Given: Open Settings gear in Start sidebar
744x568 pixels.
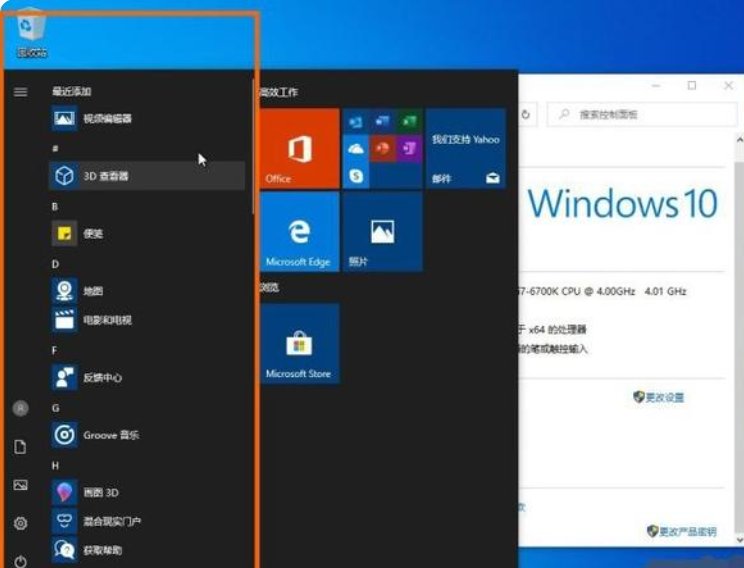Looking at the screenshot, I should tap(20, 523).
